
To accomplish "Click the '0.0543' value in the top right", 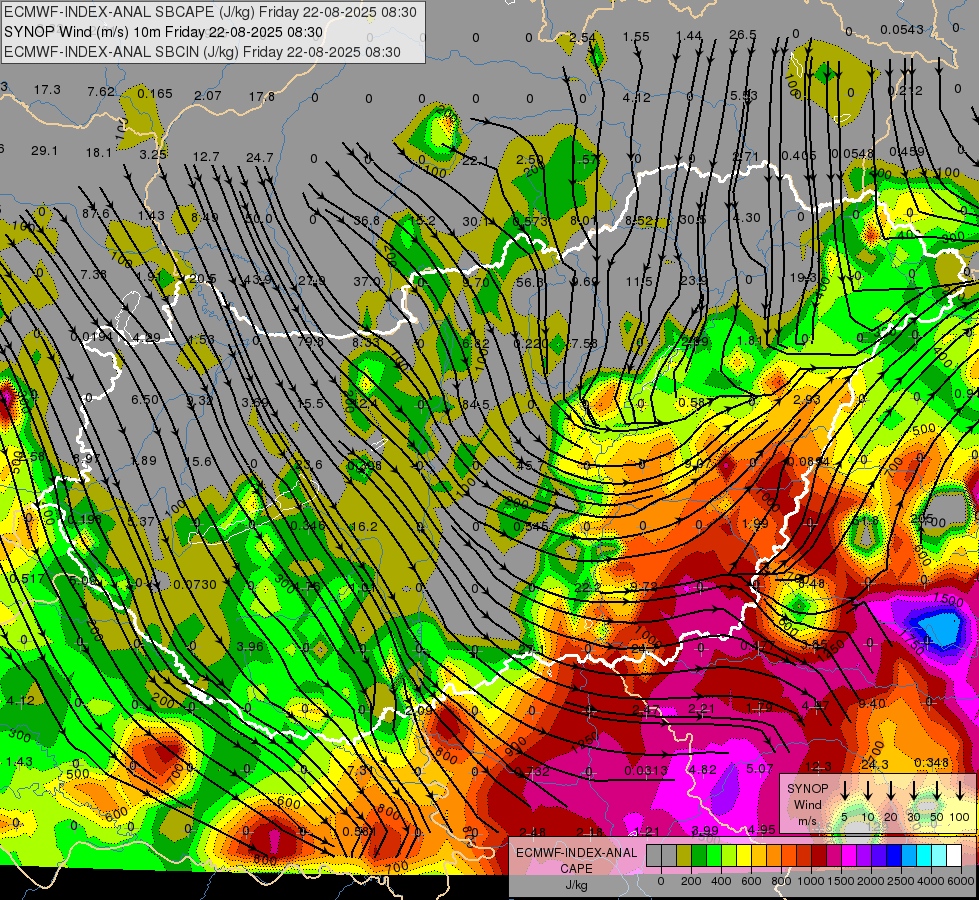I will (x=902, y=29).
